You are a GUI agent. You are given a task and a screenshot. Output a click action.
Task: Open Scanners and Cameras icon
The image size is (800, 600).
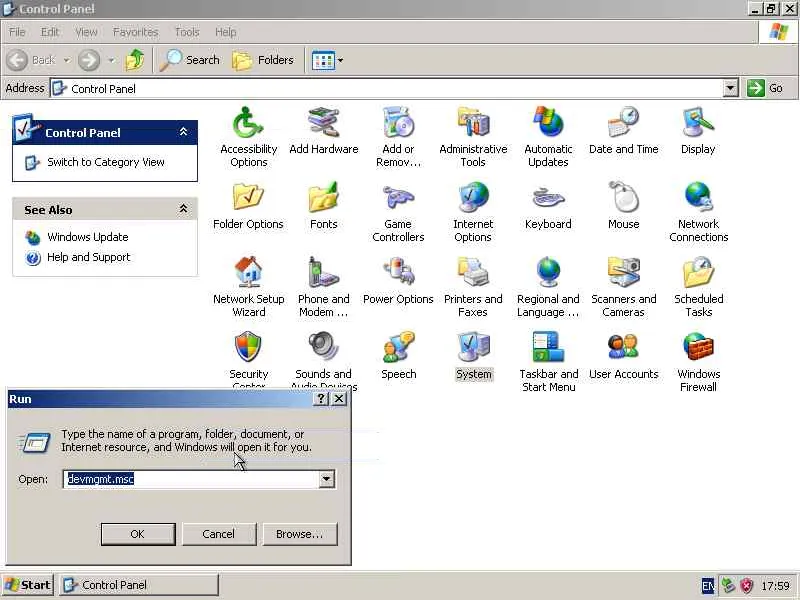(623, 273)
